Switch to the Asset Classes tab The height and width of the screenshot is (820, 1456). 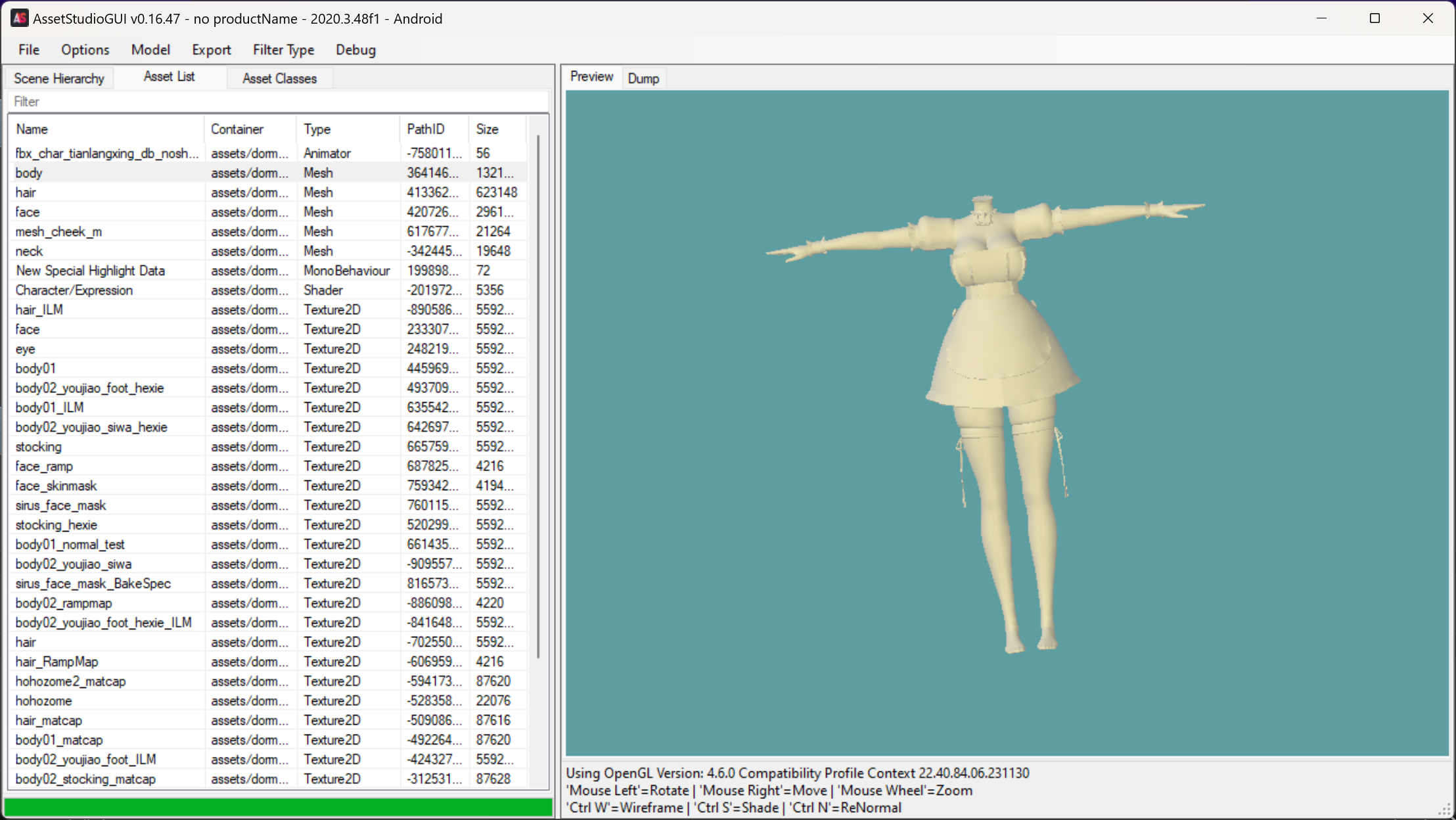pyautogui.click(x=279, y=79)
